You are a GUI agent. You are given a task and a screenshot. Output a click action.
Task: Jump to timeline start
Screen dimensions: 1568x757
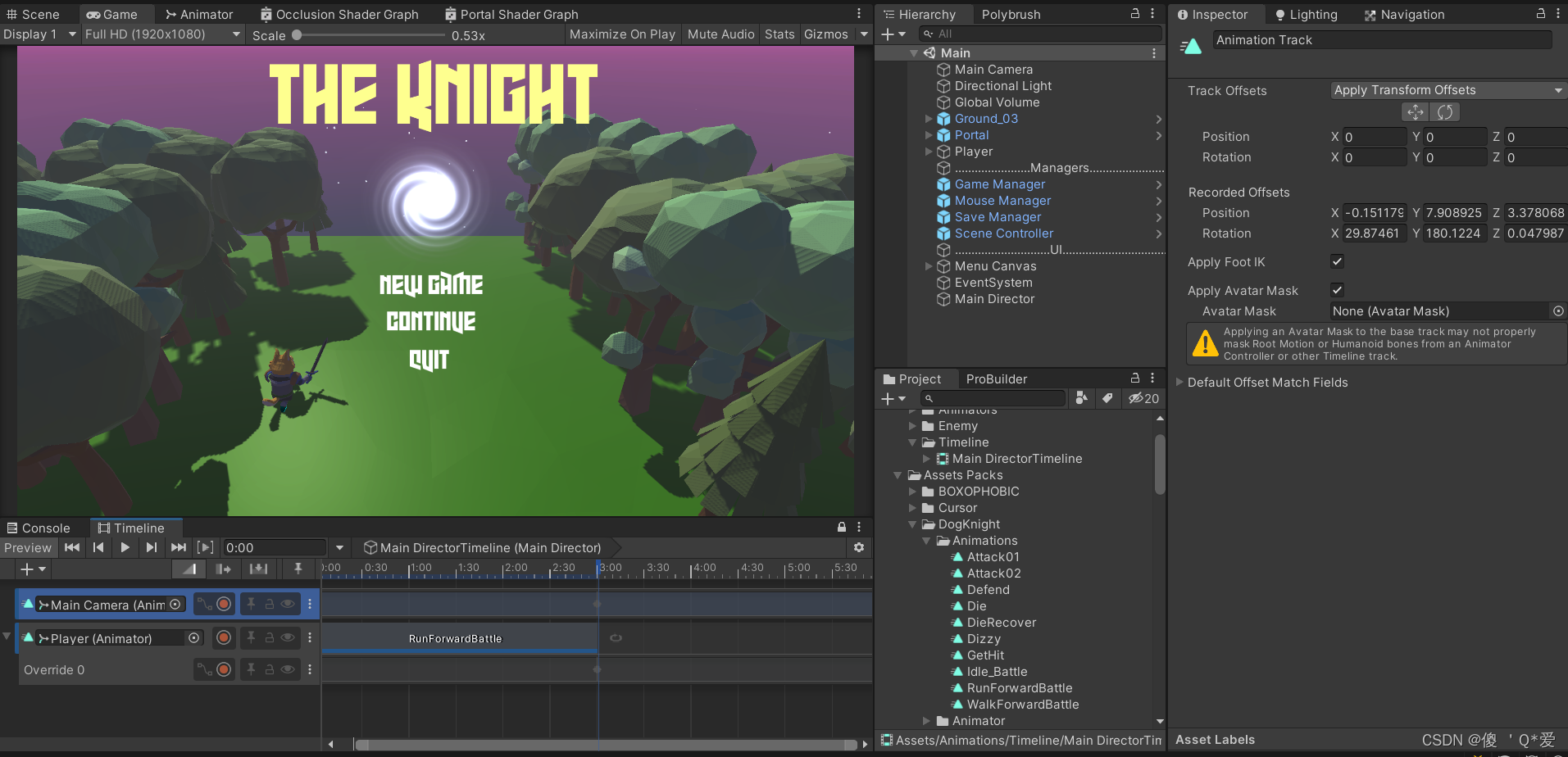pos(72,547)
